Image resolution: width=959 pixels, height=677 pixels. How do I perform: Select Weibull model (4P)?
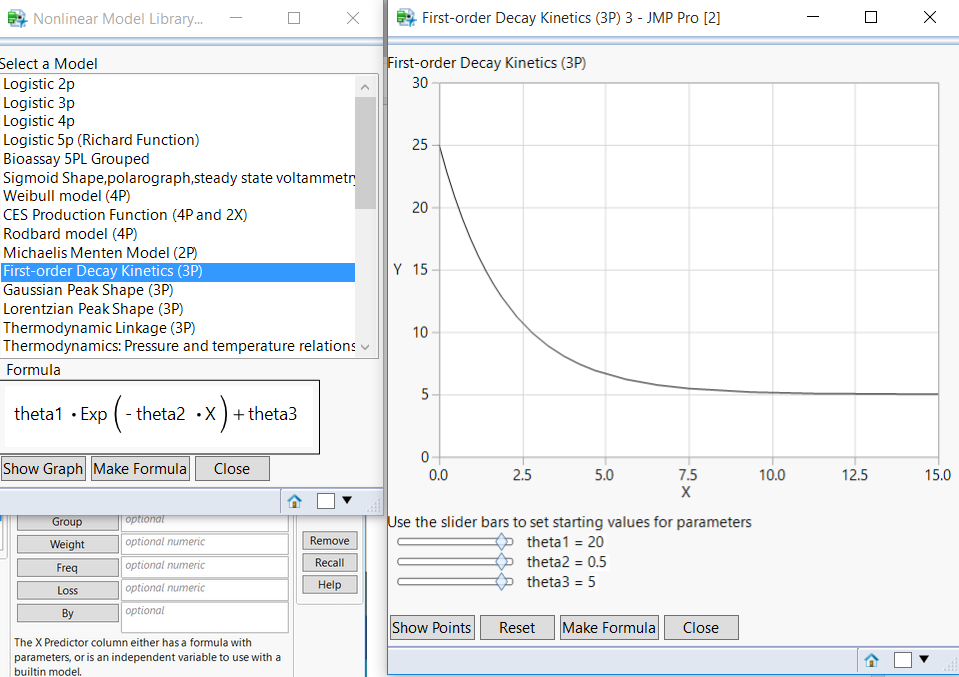(177, 196)
